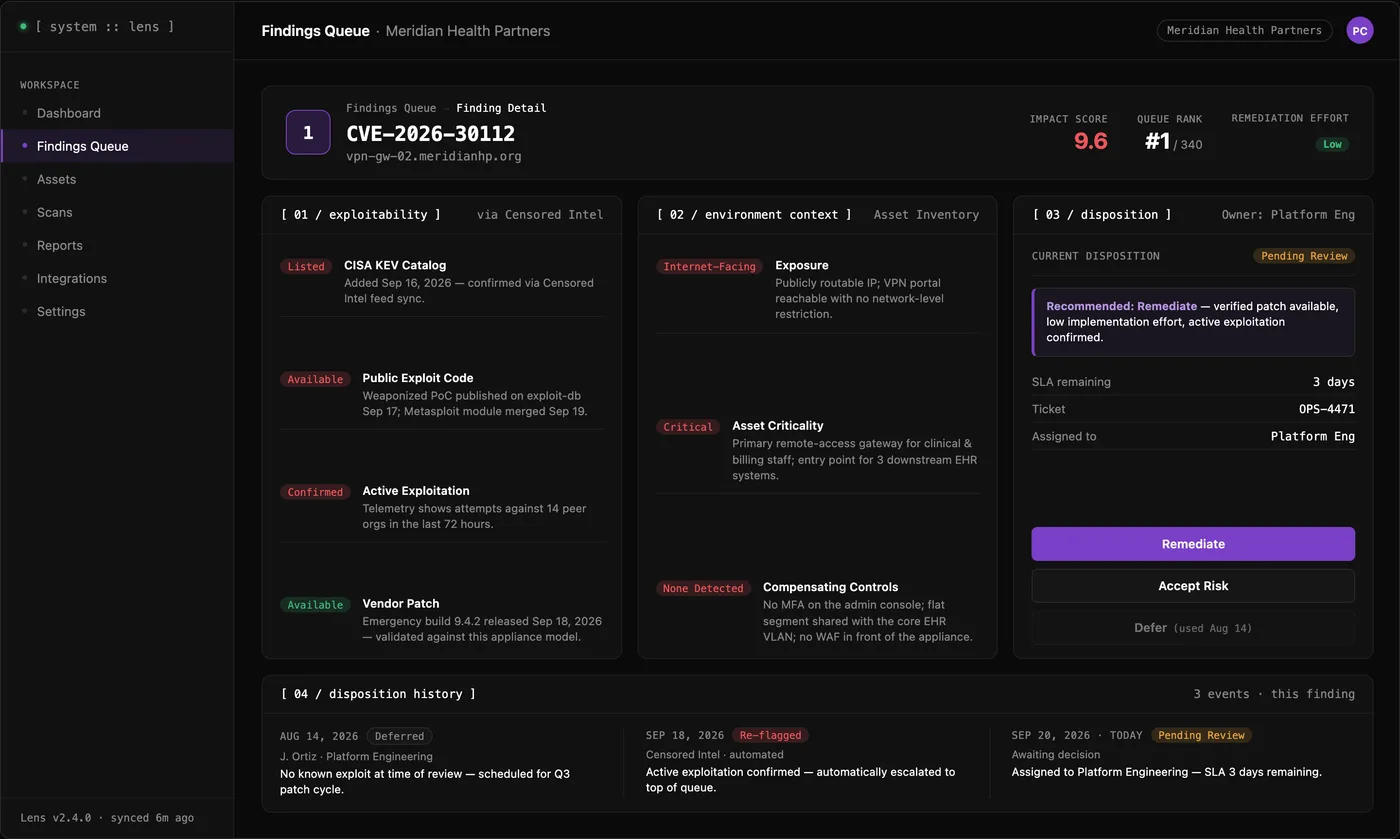Click the Low remediation effort badge
The width and height of the screenshot is (1400, 839).
coord(1332,144)
